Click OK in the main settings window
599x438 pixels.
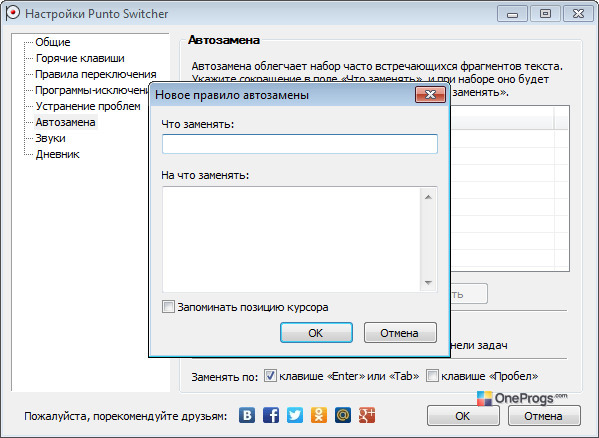click(x=463, y=415)
